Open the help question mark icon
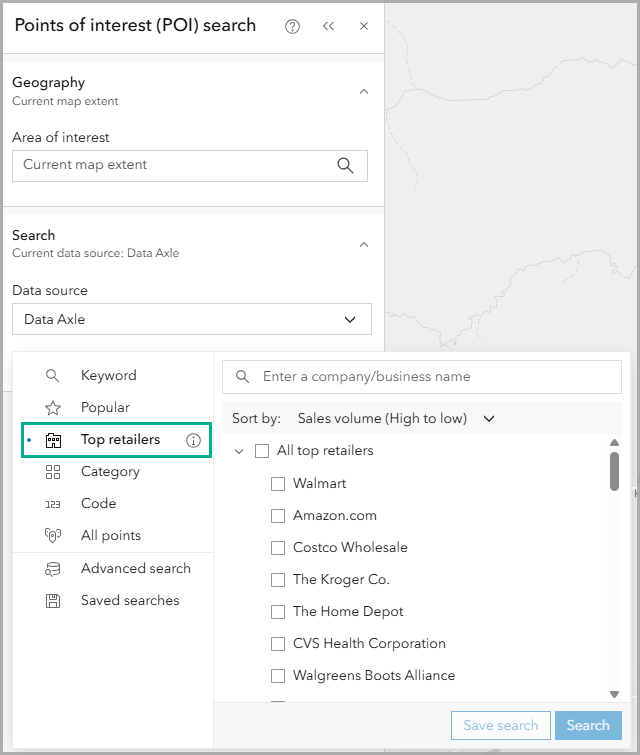 [x=292, y=26]
